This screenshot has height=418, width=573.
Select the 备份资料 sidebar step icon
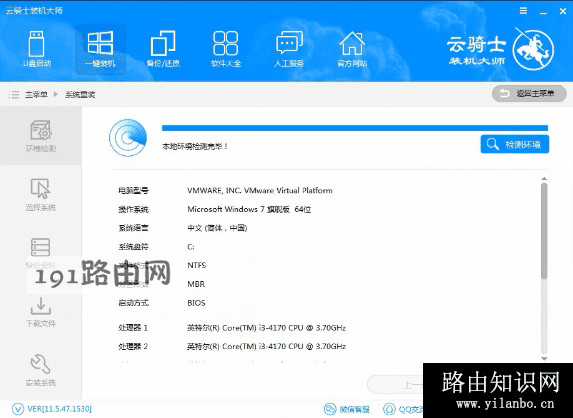coord(41,247)
